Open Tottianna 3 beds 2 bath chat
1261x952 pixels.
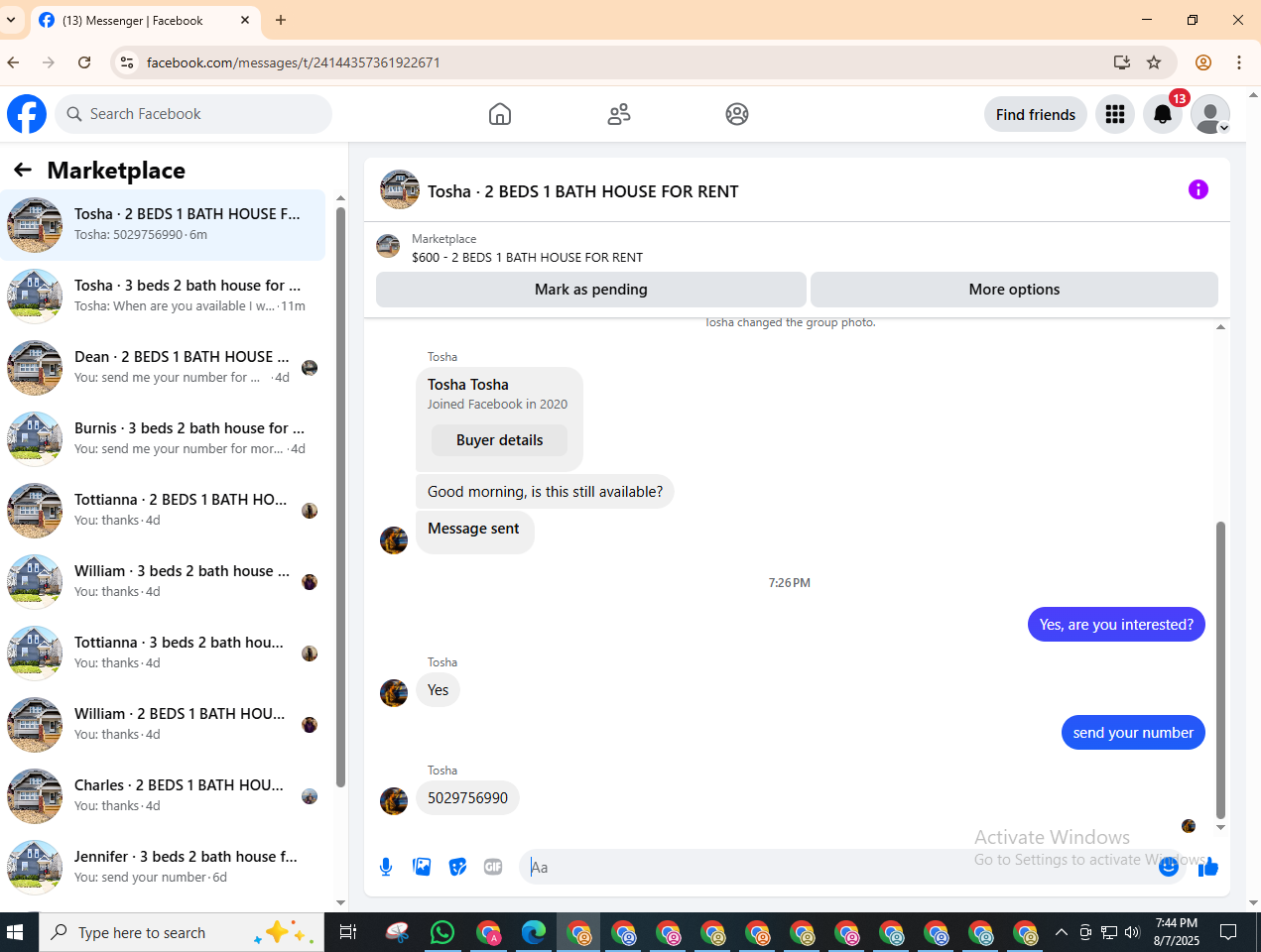point(163,654)
